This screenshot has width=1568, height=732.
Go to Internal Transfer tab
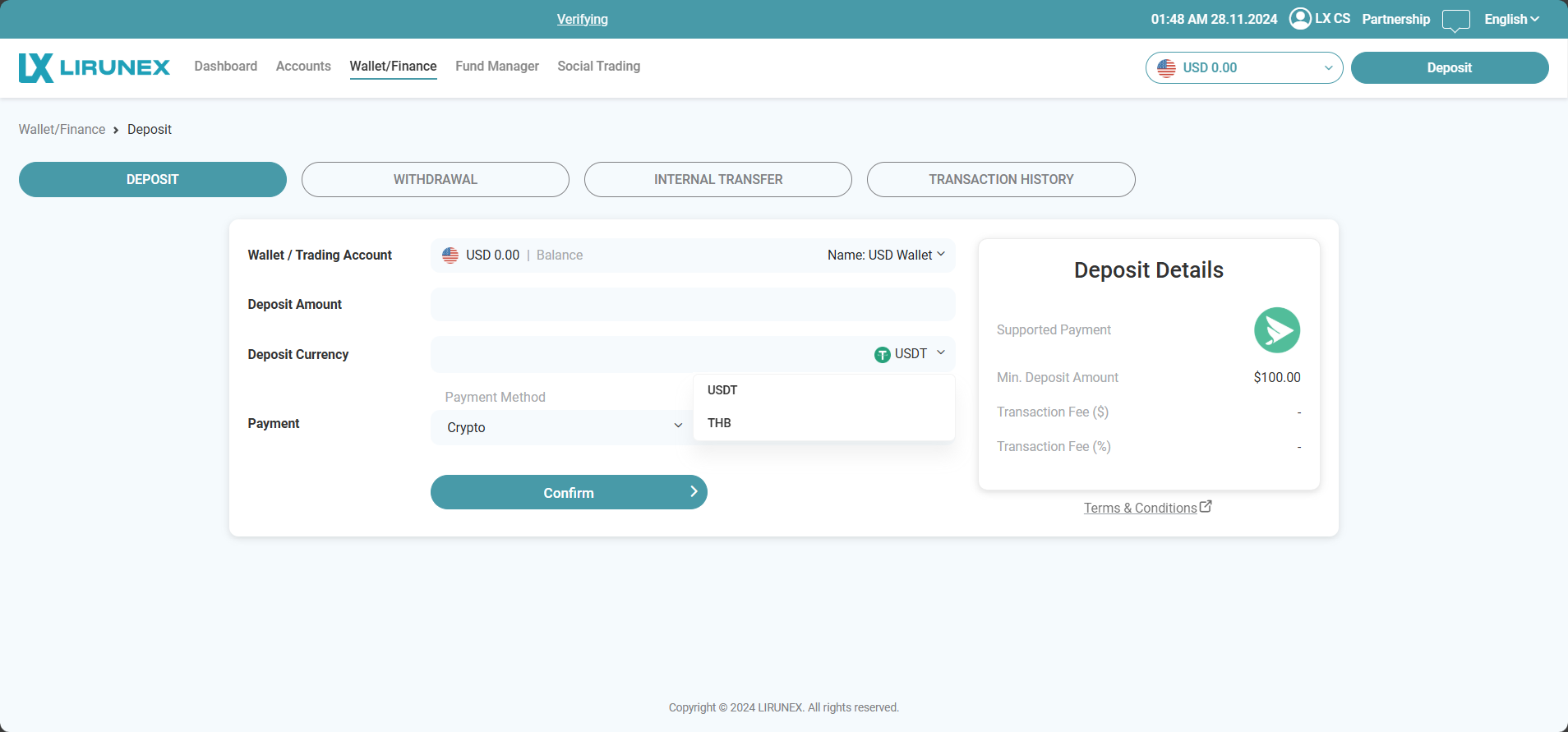(x=717, y=179)
